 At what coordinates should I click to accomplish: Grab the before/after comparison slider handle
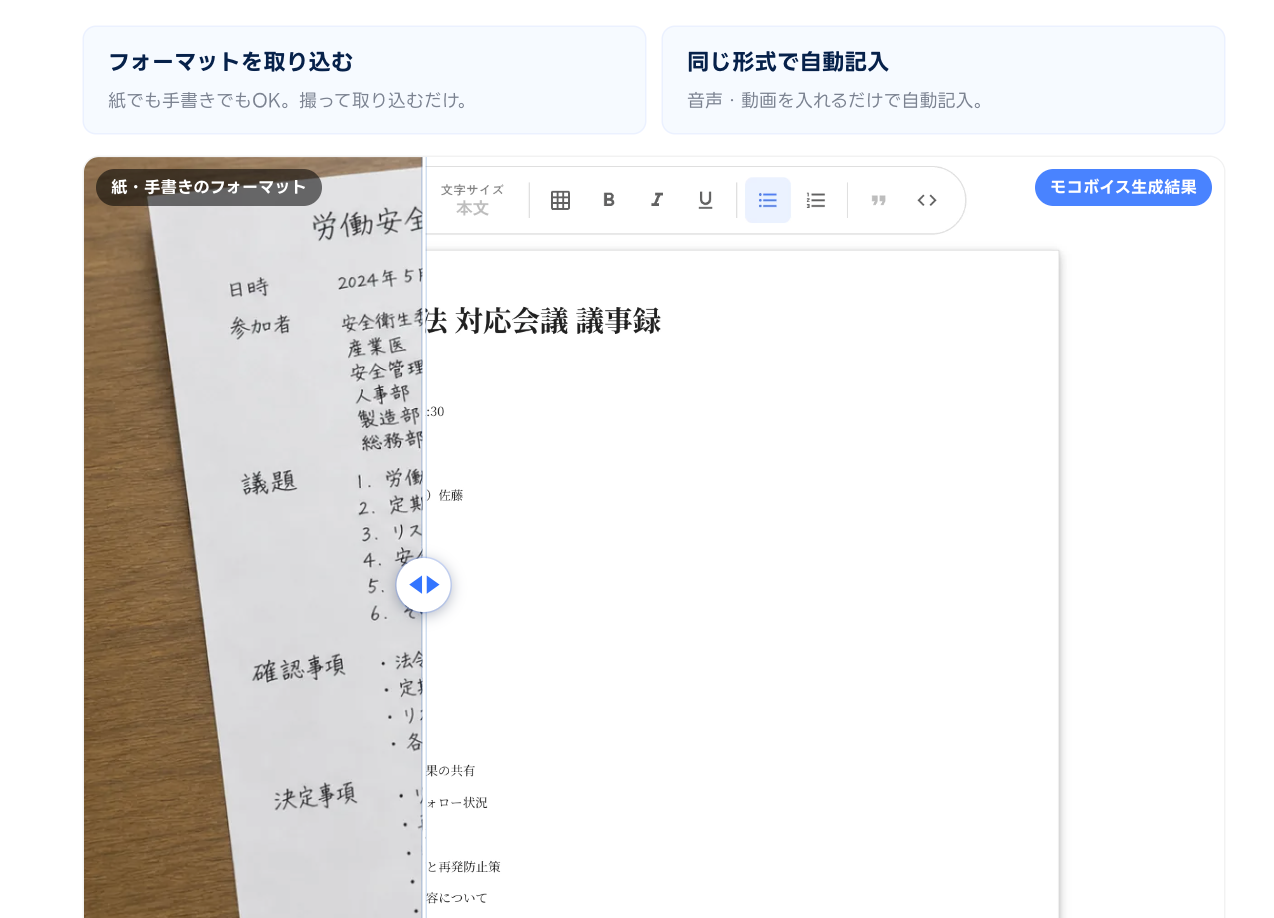click(x=424, y=585)
